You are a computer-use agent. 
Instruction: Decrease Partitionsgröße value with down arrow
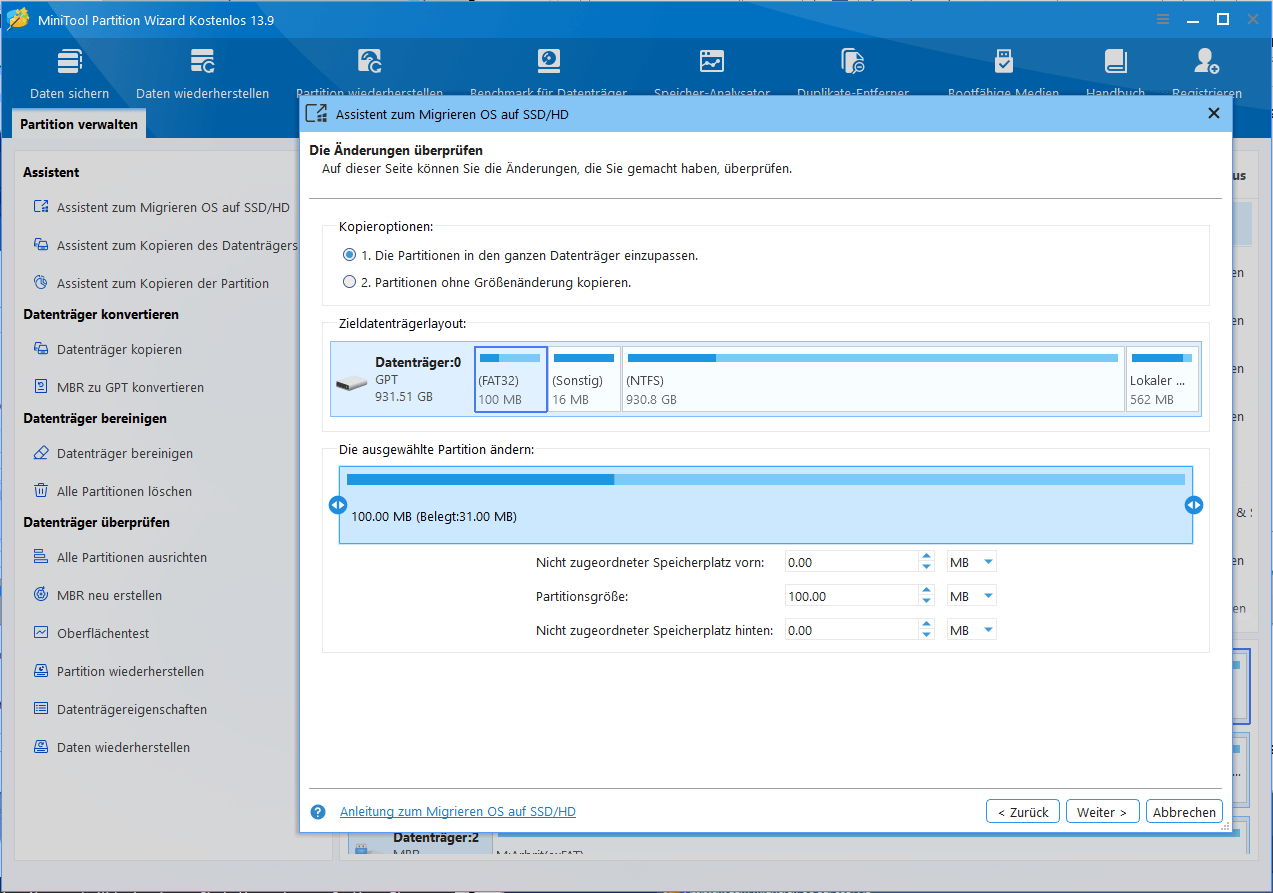click(x=926, y=601)
